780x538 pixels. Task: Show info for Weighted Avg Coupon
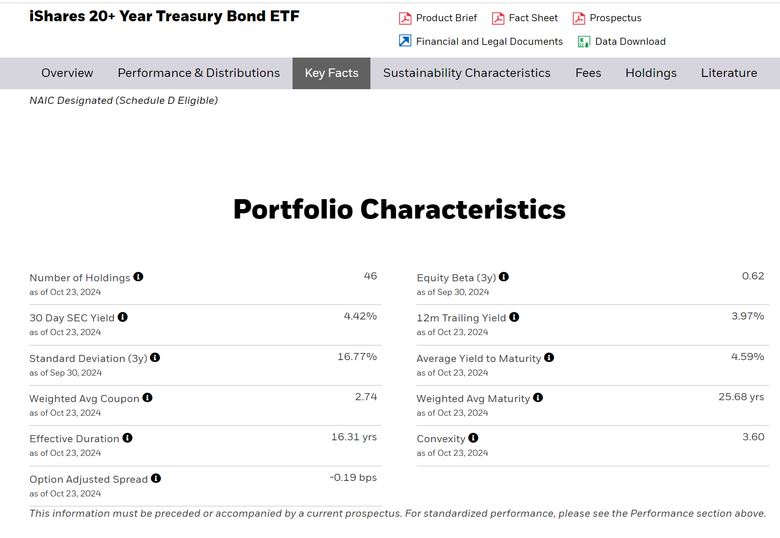[147, 397]
